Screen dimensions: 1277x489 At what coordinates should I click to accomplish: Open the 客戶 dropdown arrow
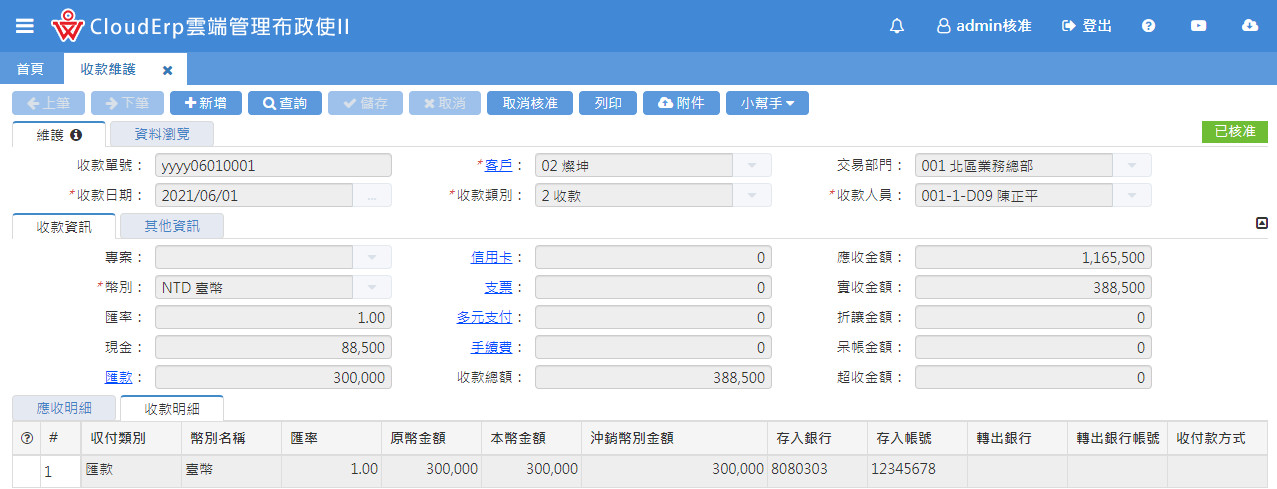pyautogui.click(x=752, y=166)
